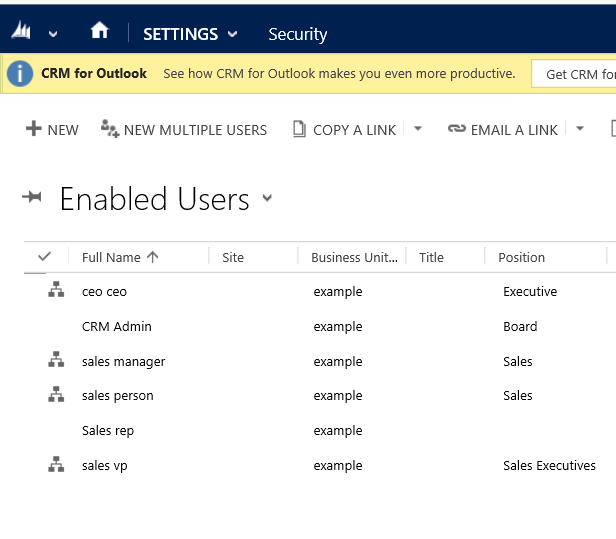Click the banner text about CRM for Outlook productivity
The height and width of the screenshot is (539, 616).
[x=339, y=73]
